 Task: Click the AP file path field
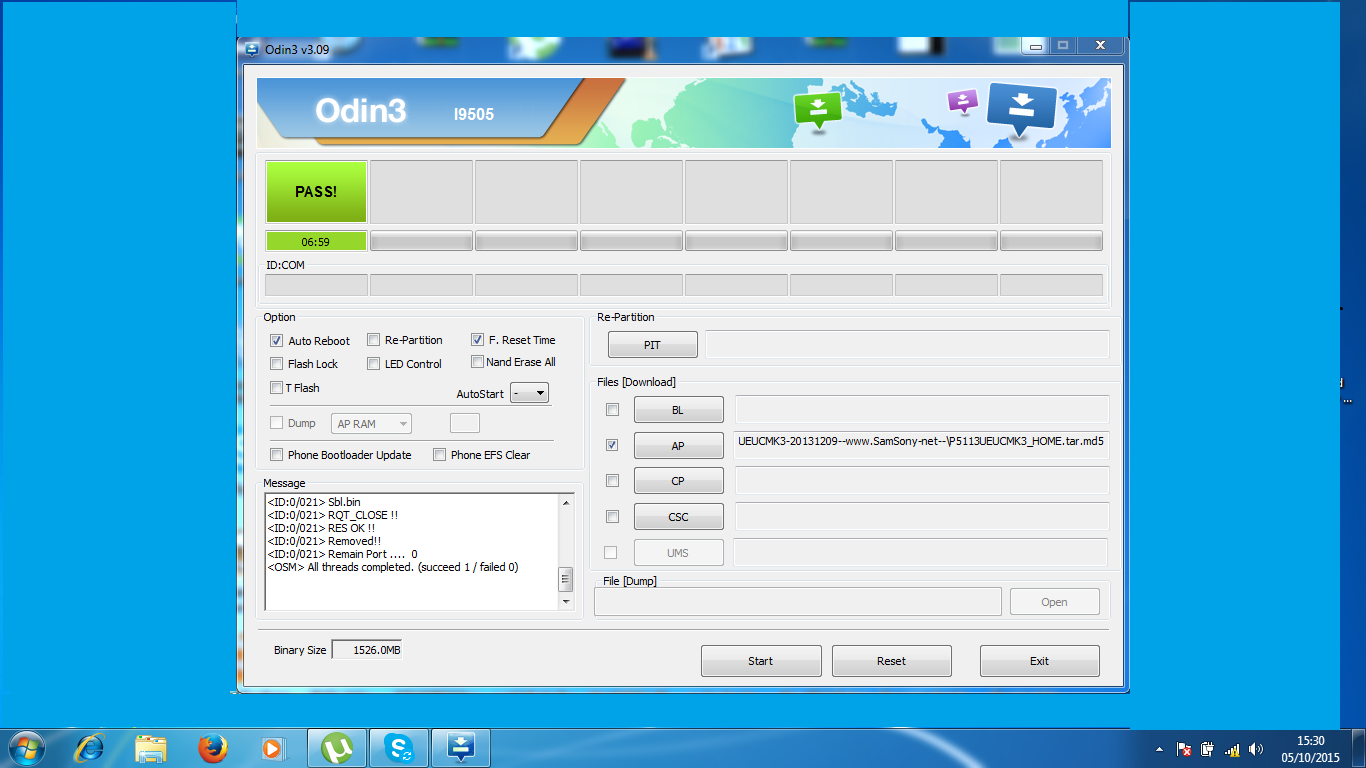pos(922,445)
